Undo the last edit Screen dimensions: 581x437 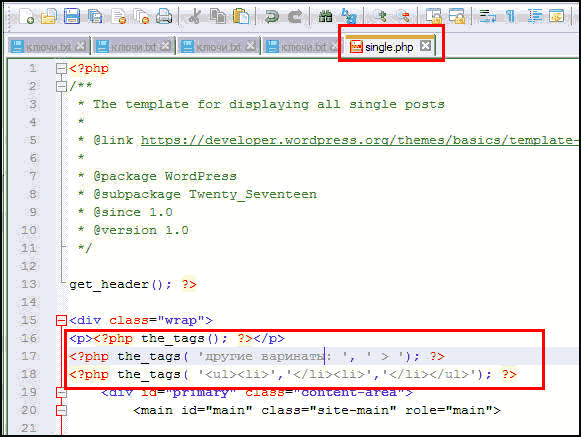(x=272, y=16)
